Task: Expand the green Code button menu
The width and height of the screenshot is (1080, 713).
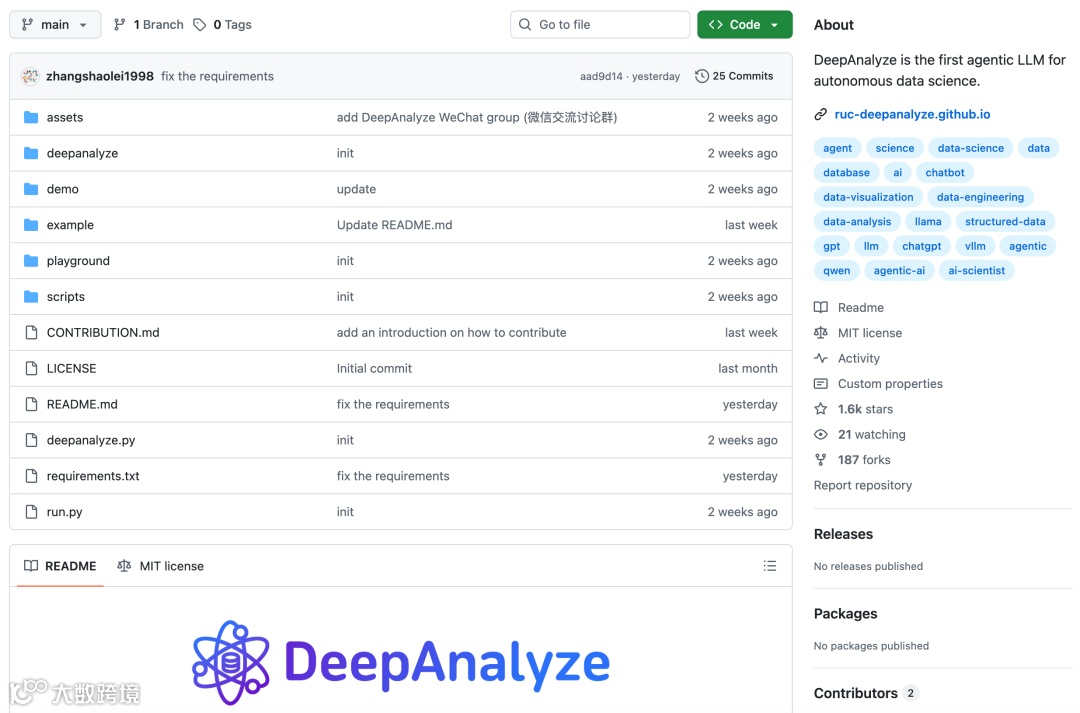Action: click(745, 25)
